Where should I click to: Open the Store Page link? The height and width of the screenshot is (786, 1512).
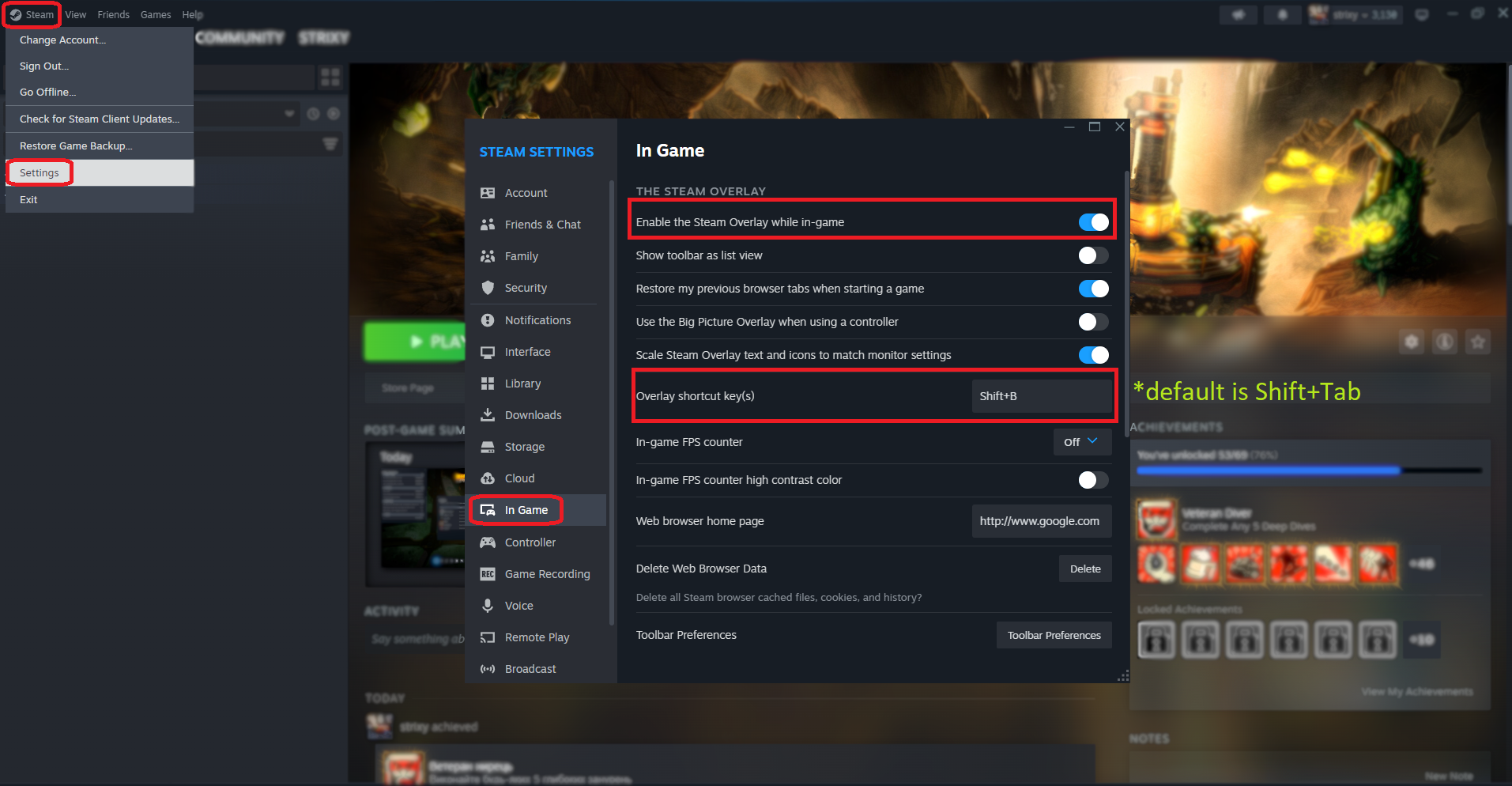[408, 388]
